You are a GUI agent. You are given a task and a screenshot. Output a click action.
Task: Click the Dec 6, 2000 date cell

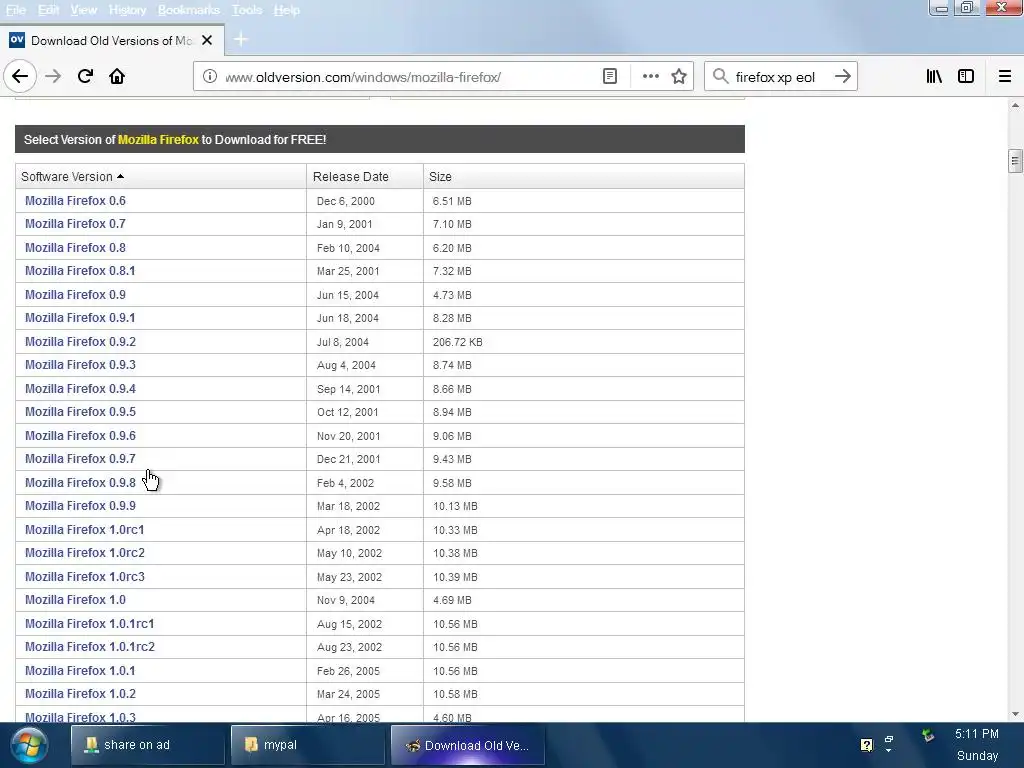click(346, 201)
